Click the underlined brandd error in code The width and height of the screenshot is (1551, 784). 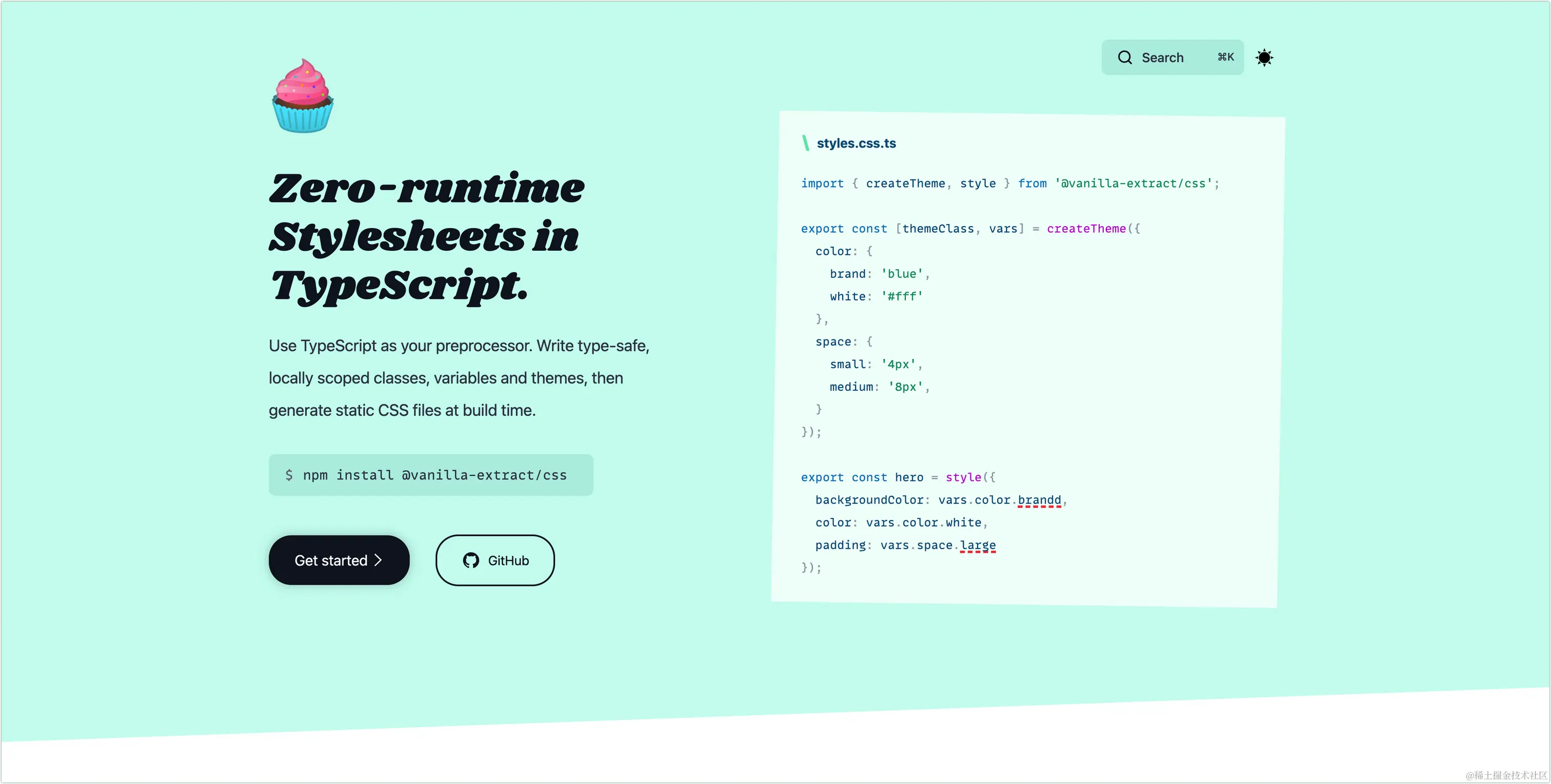(1039, 500)
